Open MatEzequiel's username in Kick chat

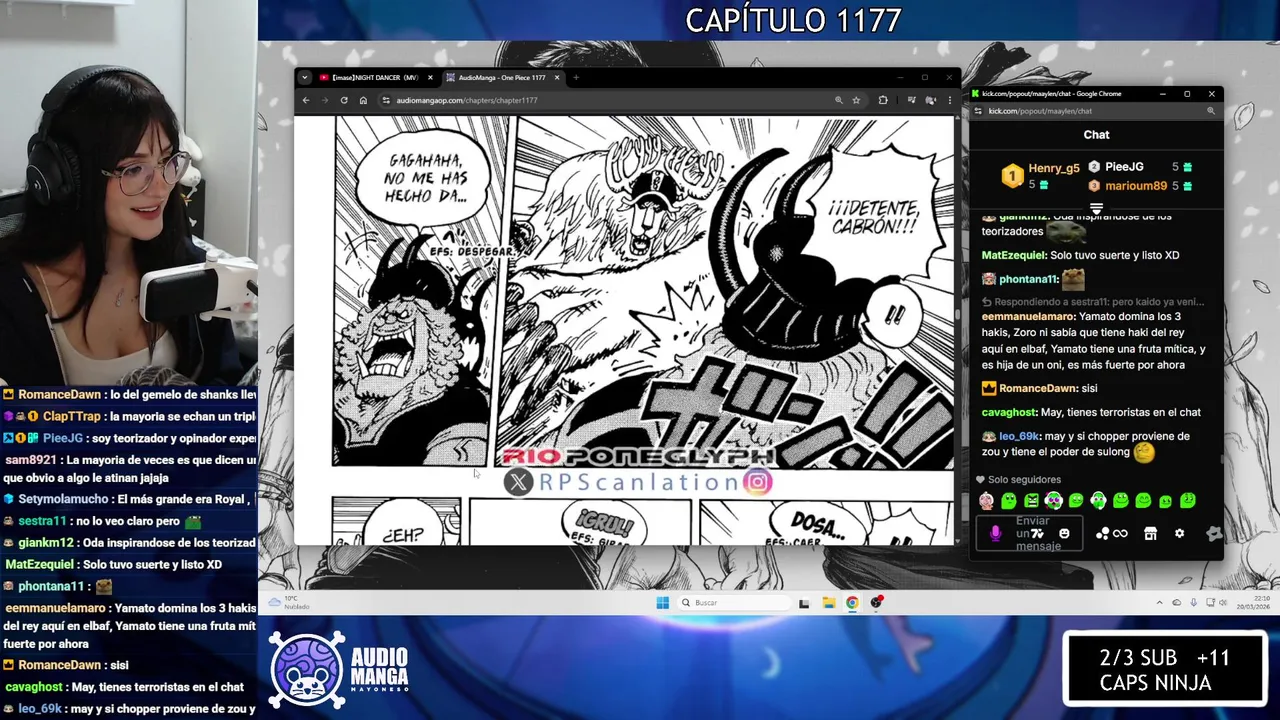[1013, 255]
